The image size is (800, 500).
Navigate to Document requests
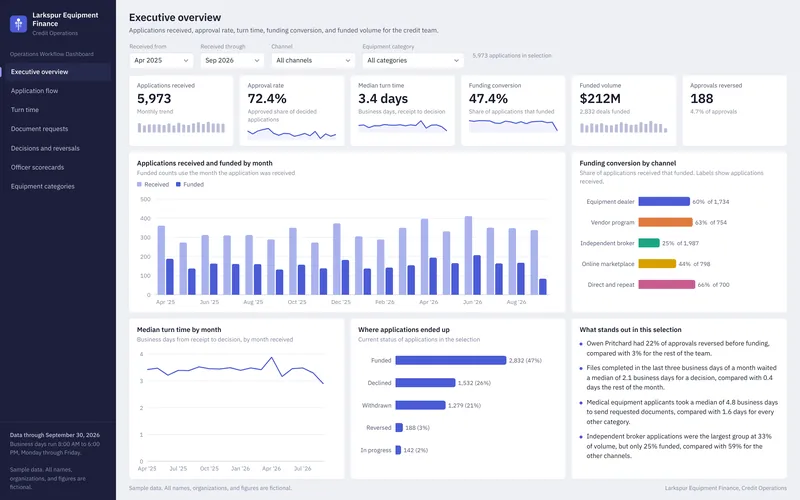click(58, 129)
